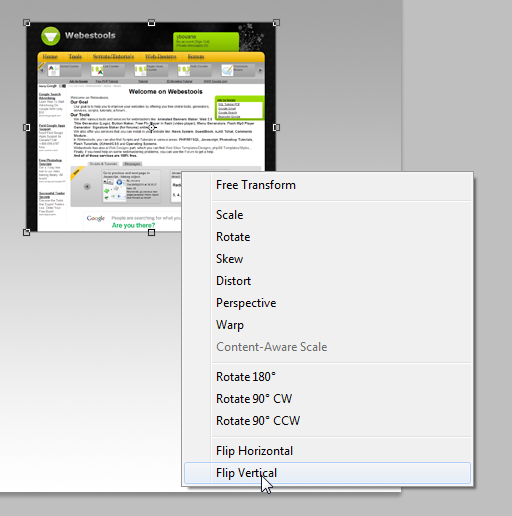The image size is (512, 516).
Task: Pick Distort from the context menu
Action: [x=327, y=281]
